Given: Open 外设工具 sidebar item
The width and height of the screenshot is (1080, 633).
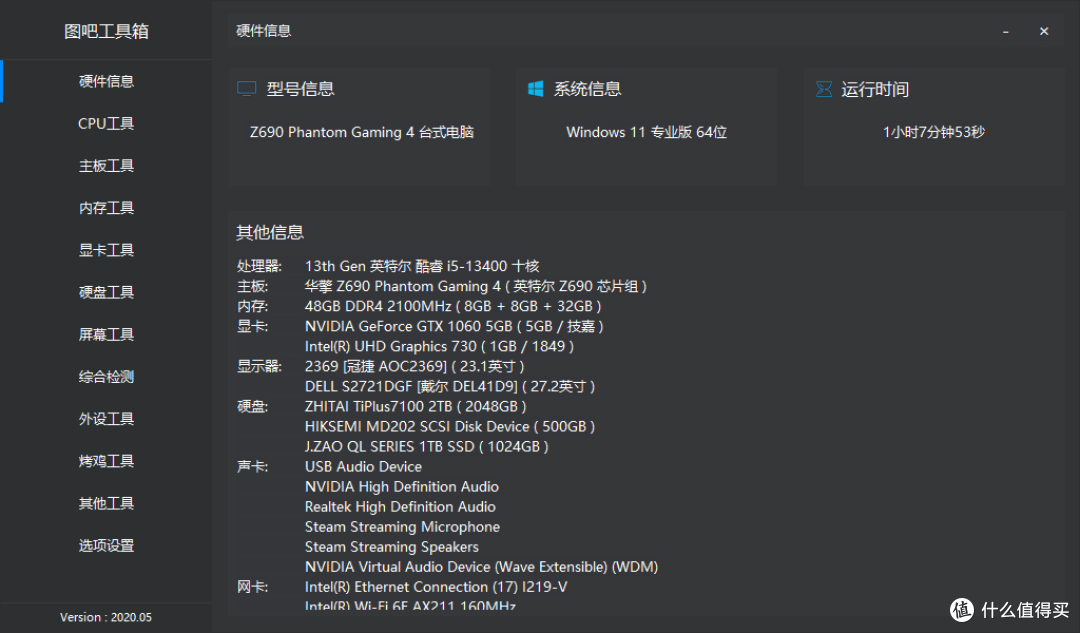Looking at the screenshot, I should point(106,419).
